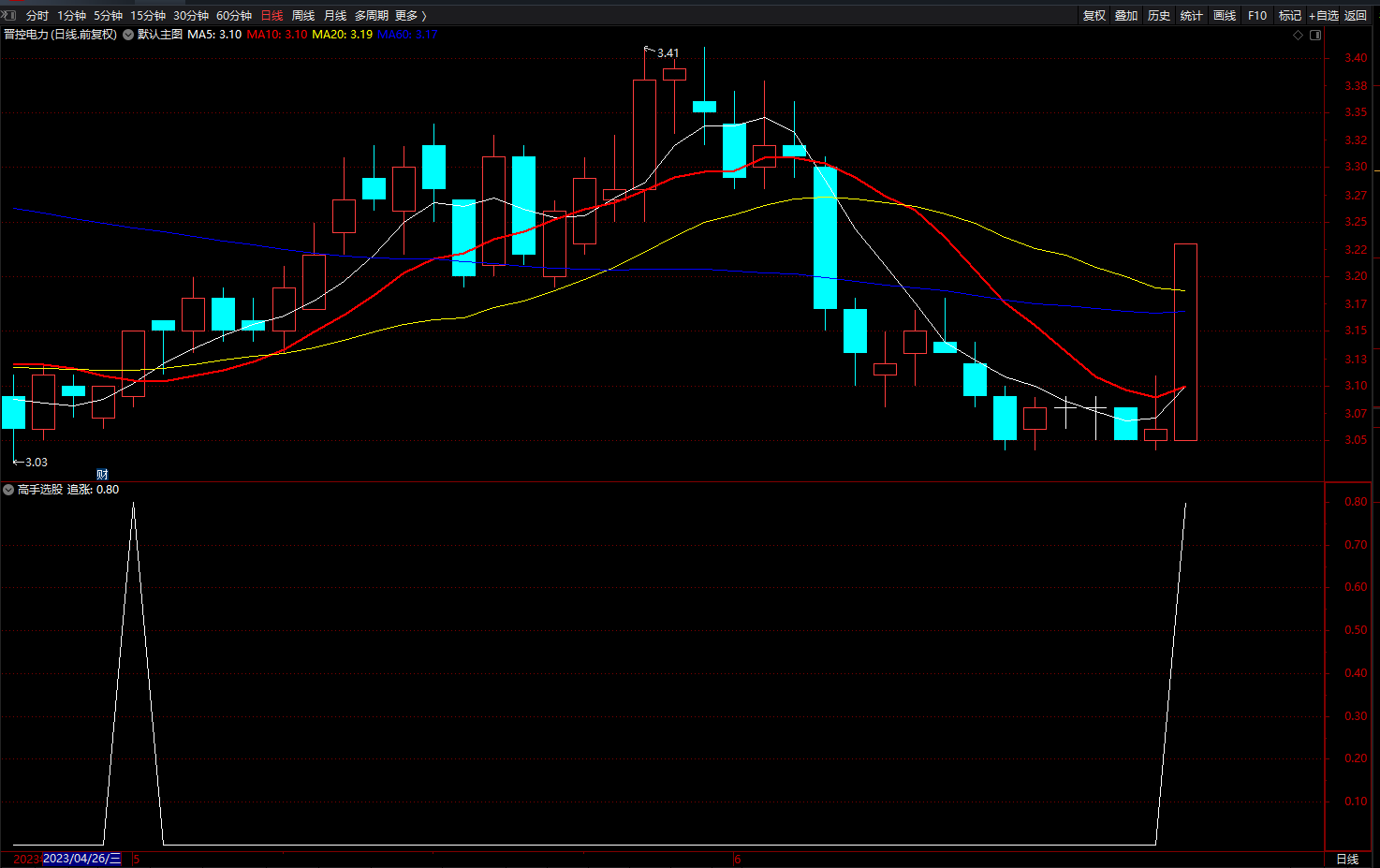This screenshot has width=1380, height=868.
Task: Select the 60分钟 period tab
Action: click(x=234, y=16)
